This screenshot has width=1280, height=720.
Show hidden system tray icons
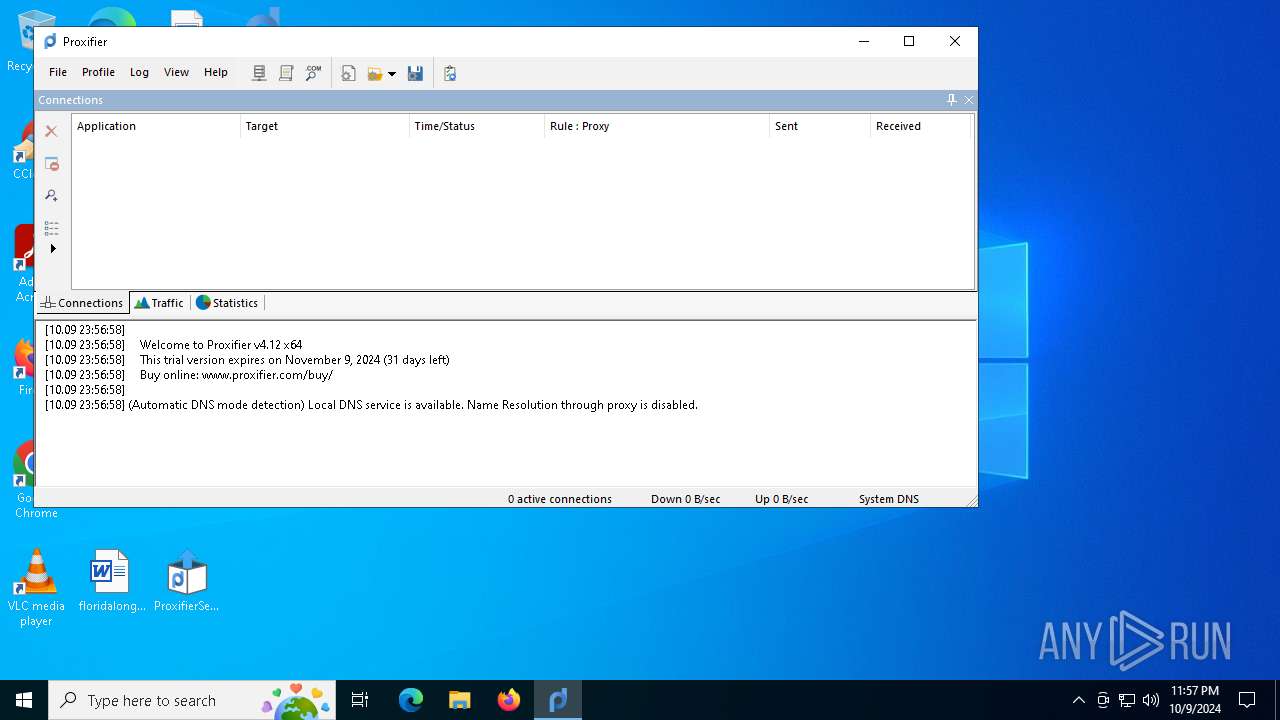pos(1078,700)
